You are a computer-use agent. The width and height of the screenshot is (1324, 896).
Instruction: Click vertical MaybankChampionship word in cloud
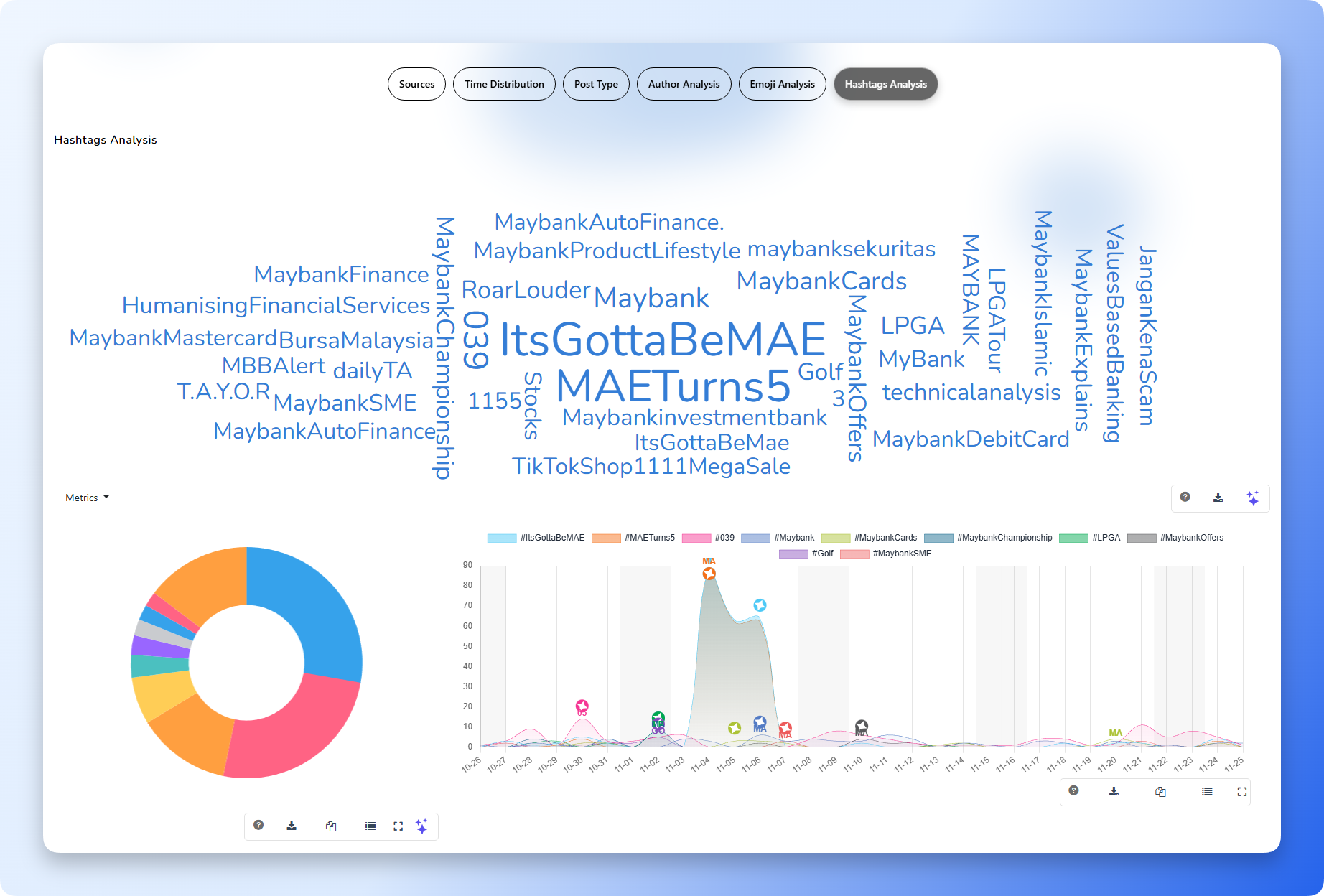445,348
